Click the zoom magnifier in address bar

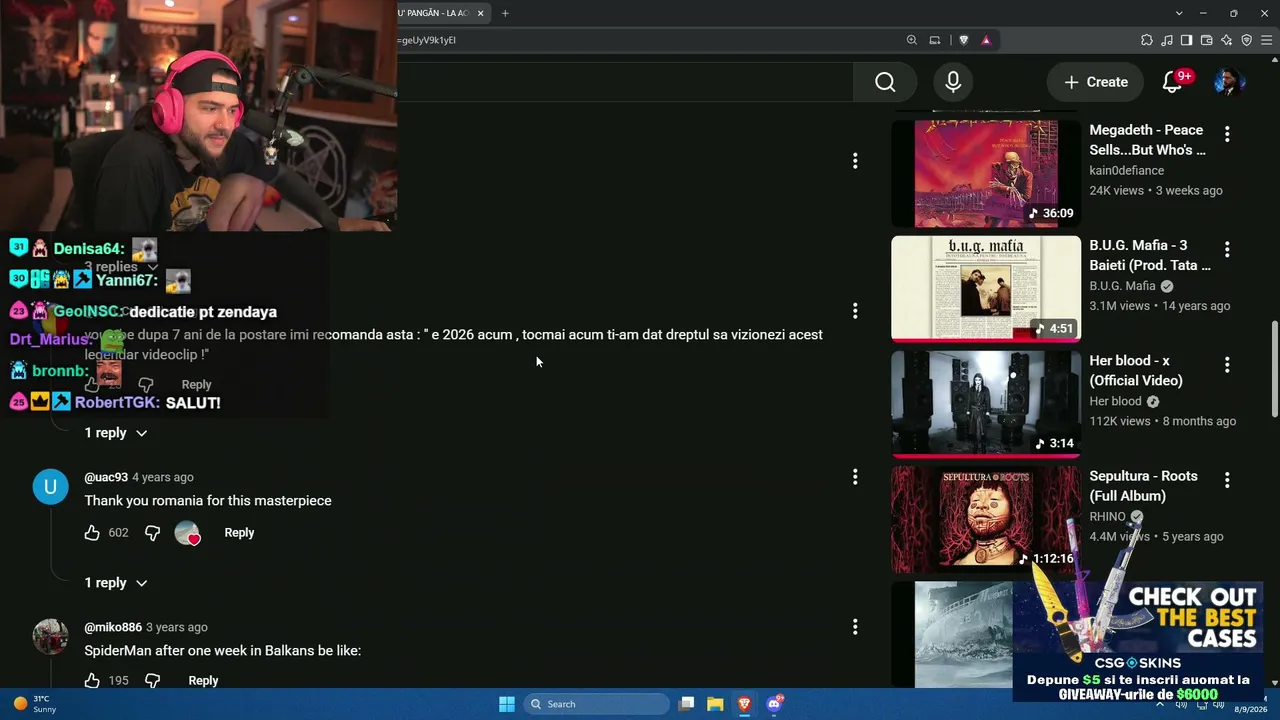pos(912,40)
